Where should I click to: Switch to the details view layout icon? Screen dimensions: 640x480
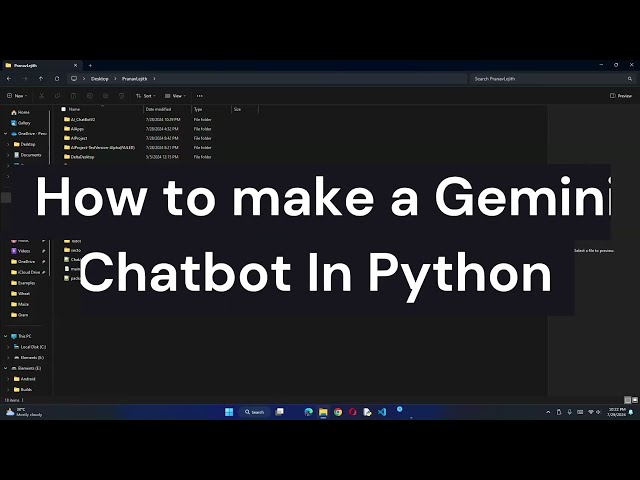[628, 400]
